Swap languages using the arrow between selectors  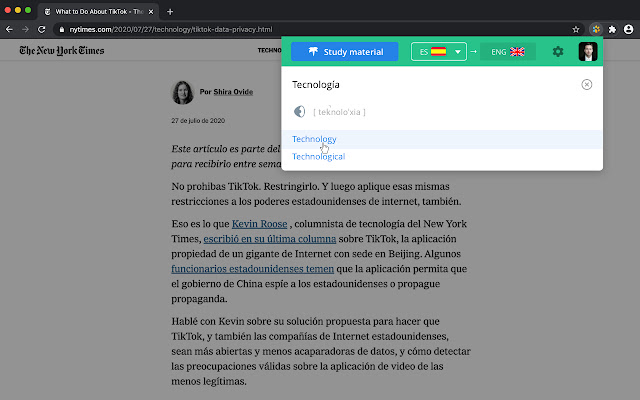pos(473,52)
